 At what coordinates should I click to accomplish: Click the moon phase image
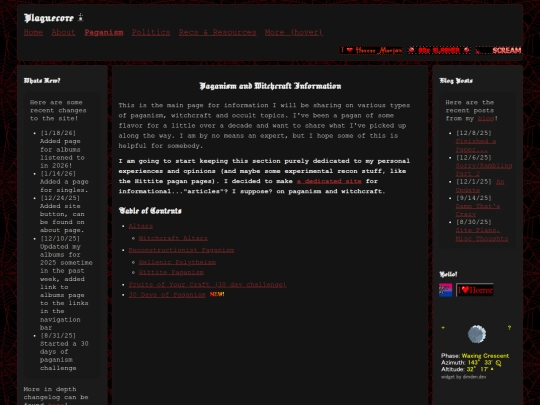[x=477, y=334]
